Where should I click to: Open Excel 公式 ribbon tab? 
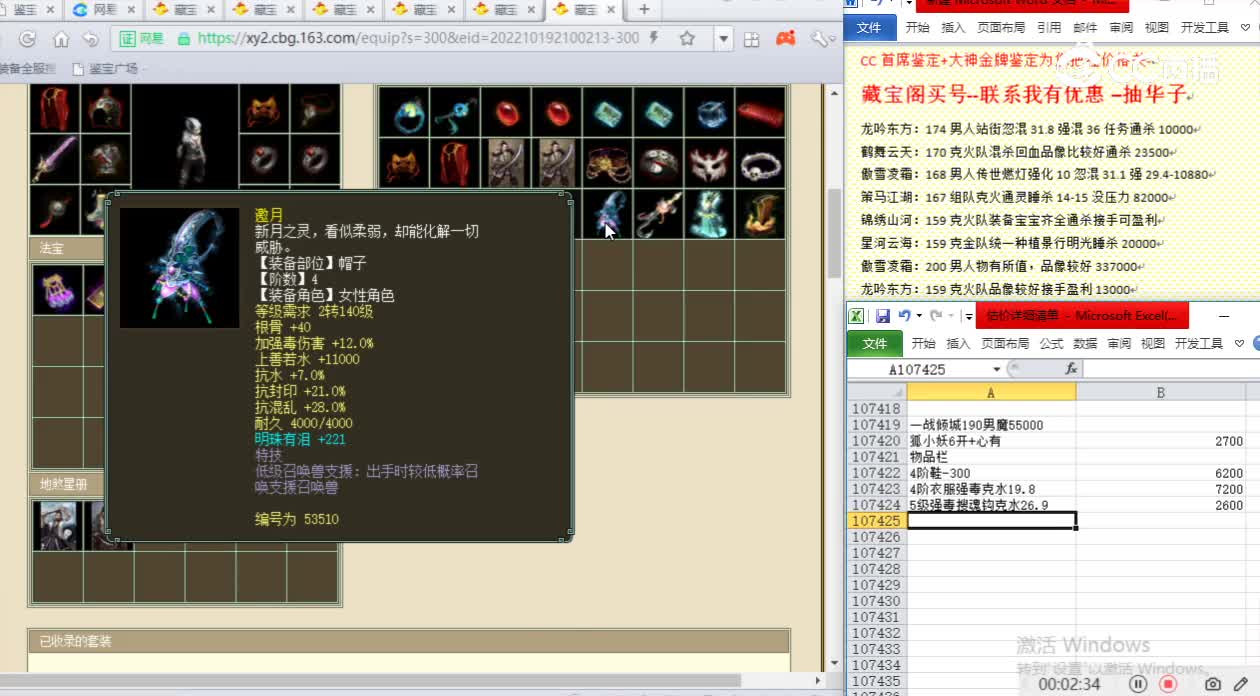[x=1051, y=343]
